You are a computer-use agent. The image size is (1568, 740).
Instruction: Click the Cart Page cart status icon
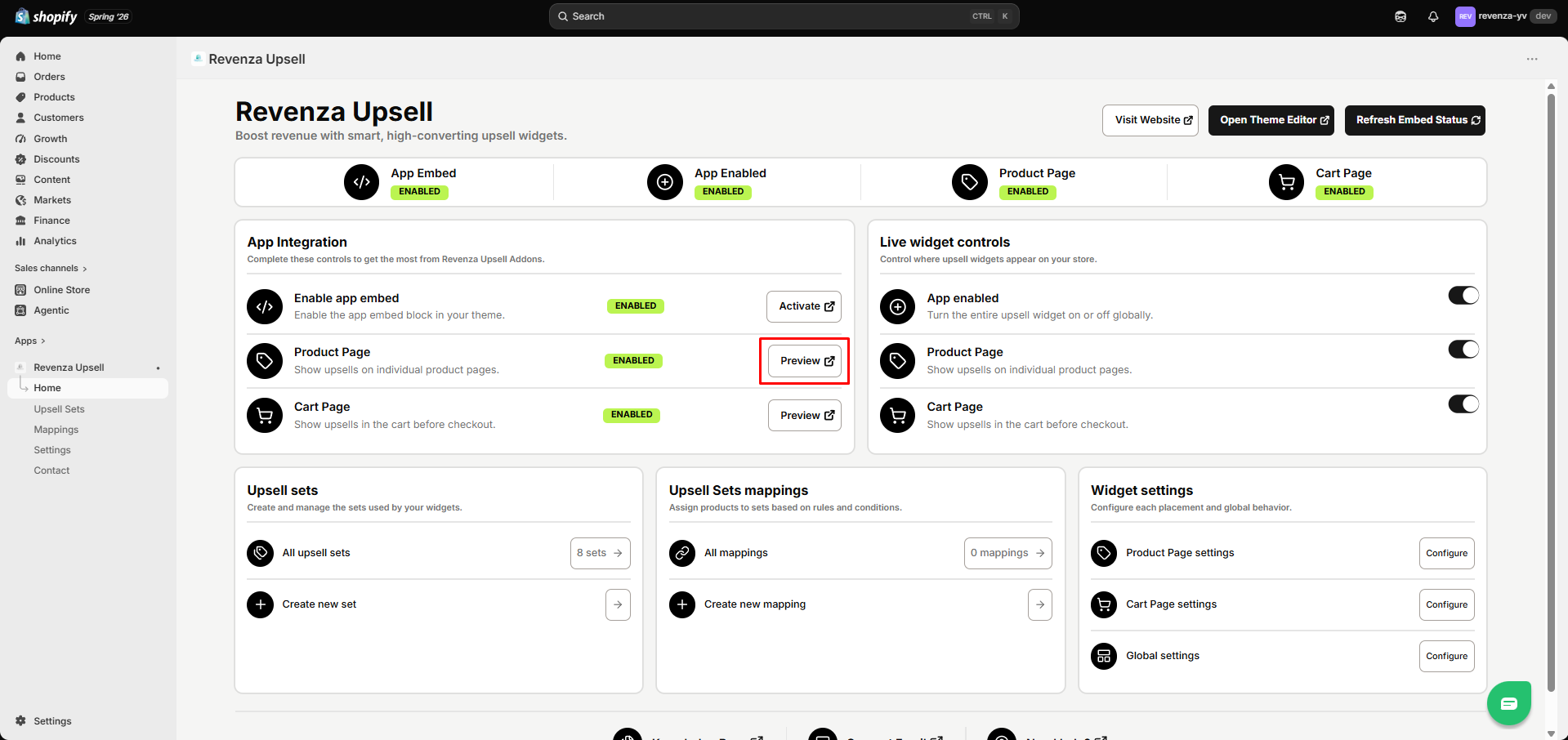click(x=1287, y=182)
